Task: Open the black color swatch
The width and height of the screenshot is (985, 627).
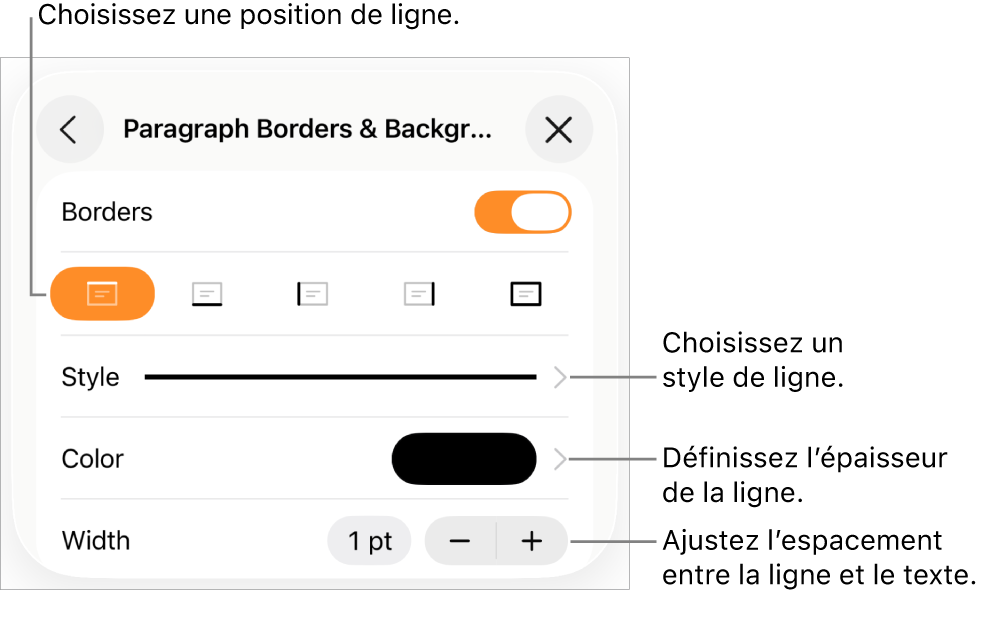Action: point(464,459)
